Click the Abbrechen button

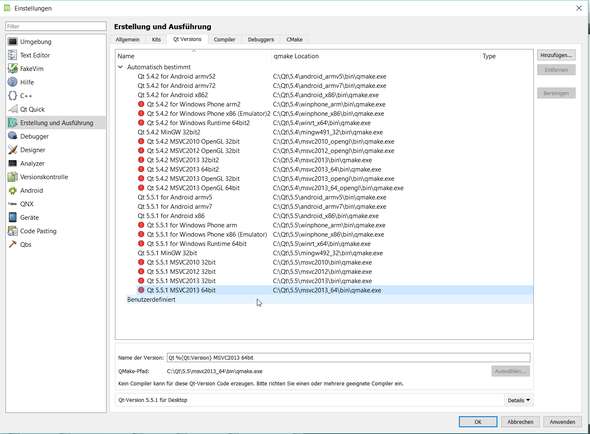[520, 422]
